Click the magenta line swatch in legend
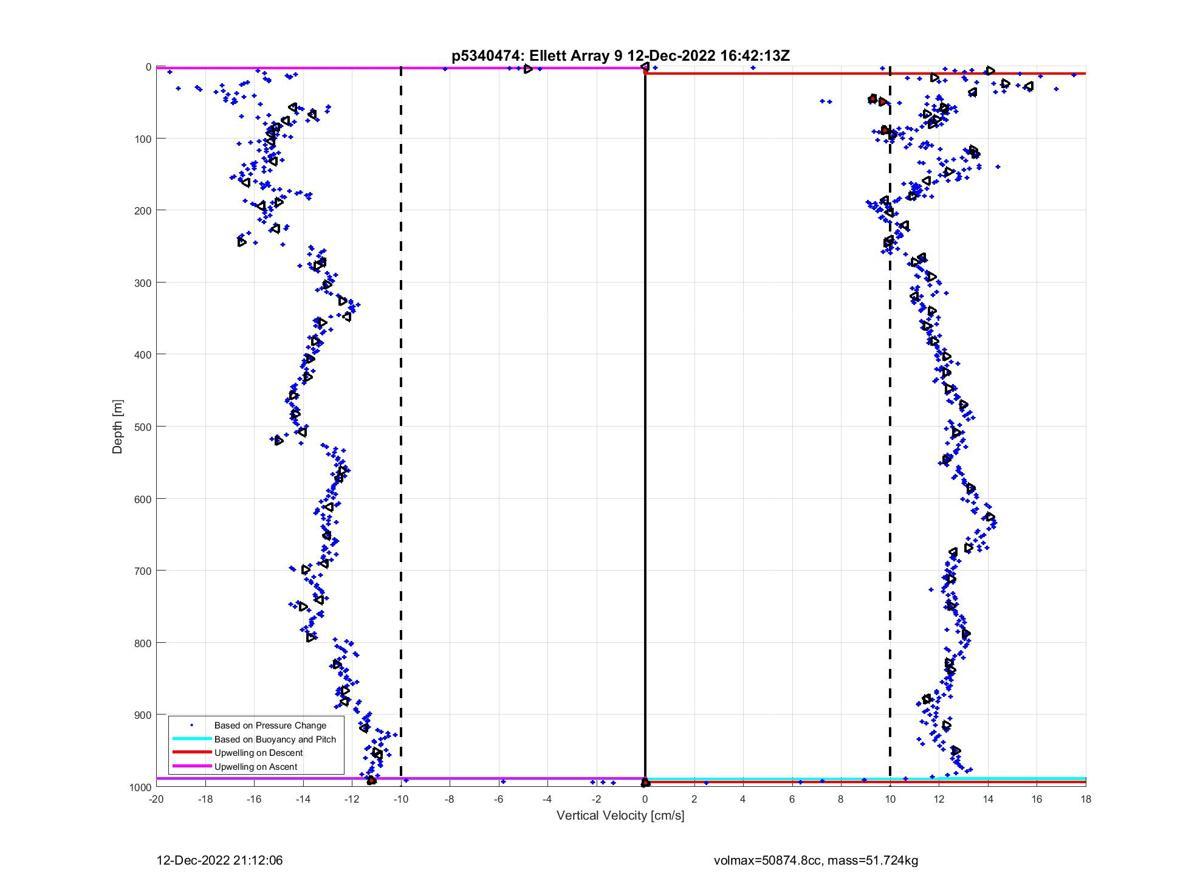 pos(191,767)
